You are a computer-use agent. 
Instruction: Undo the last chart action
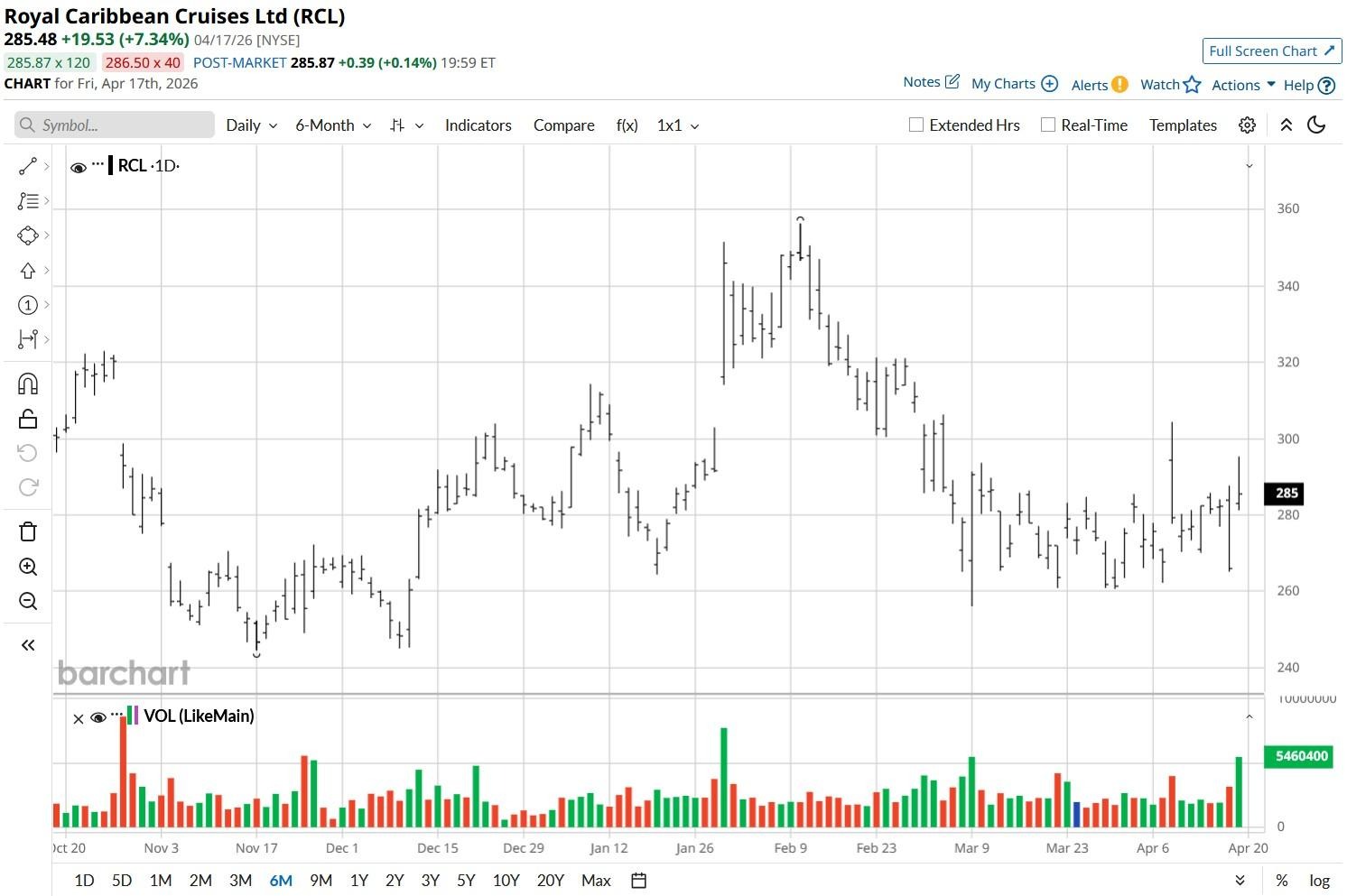[x=28, y=453]
